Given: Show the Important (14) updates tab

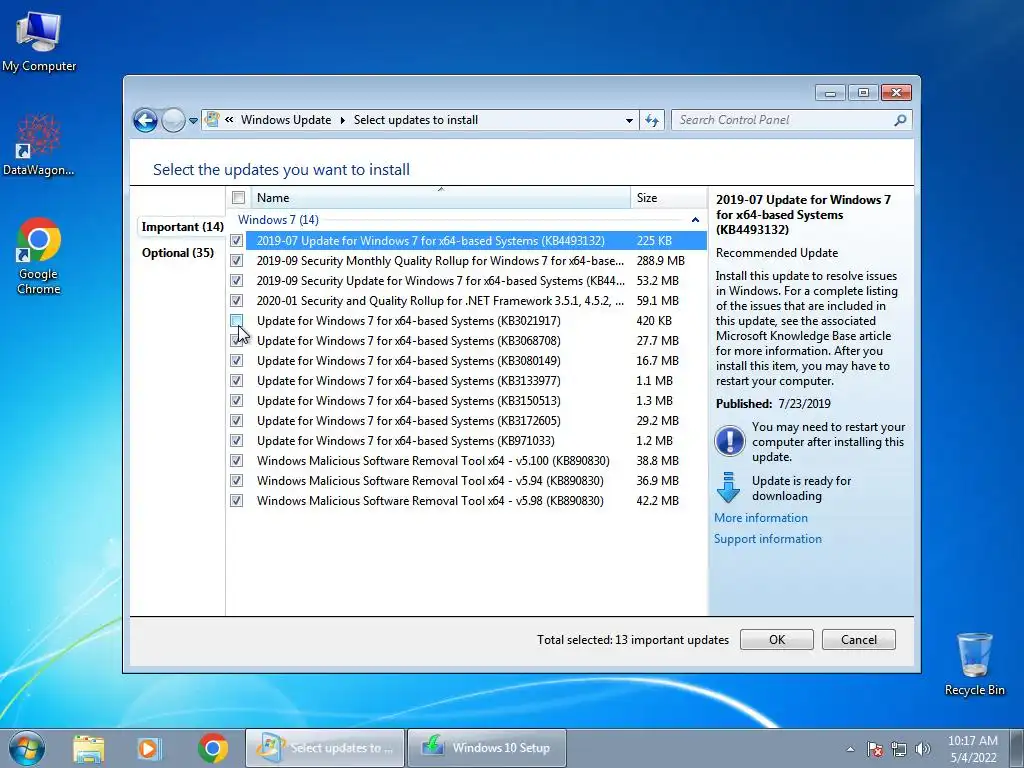Looking at the screenshot, I should (182, 227).
